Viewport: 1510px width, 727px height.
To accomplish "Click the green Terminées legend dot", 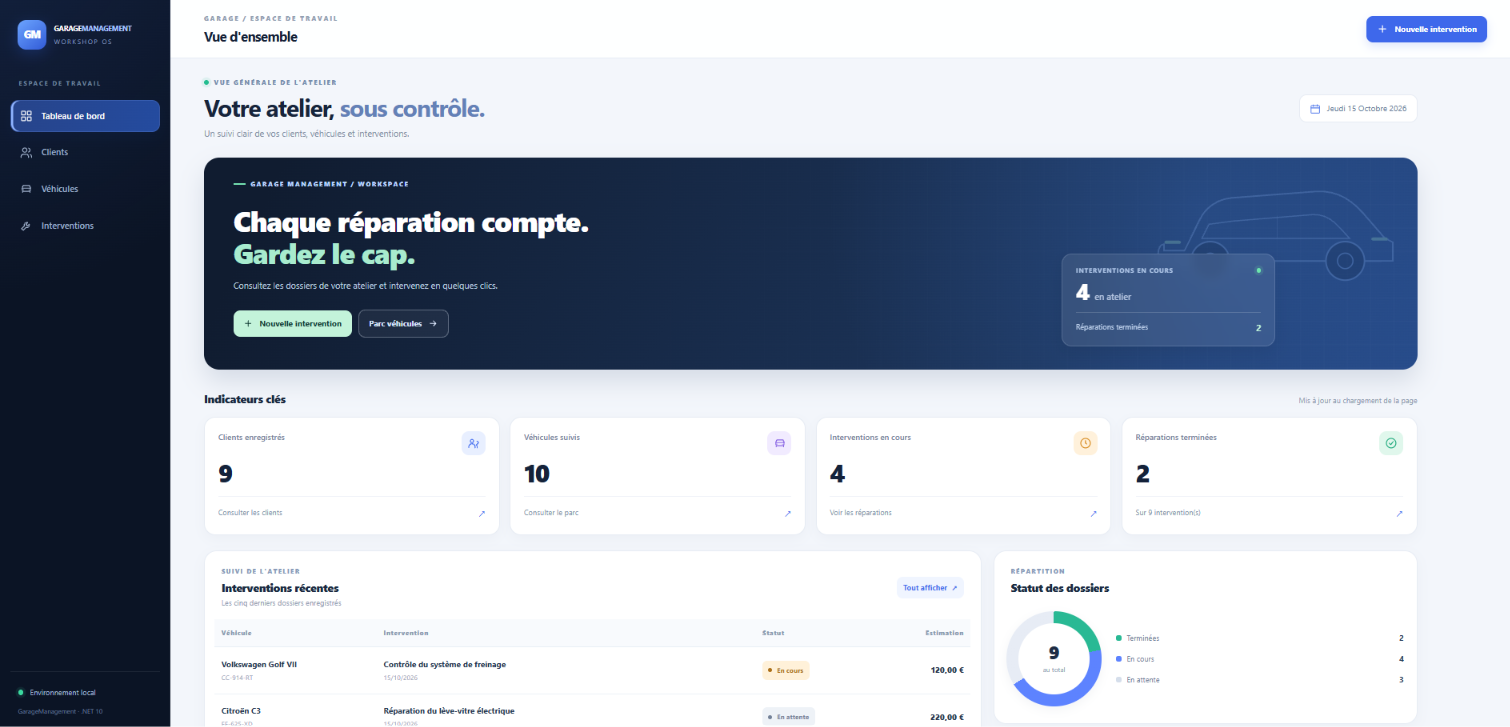I will click(x=1118, y=638).
